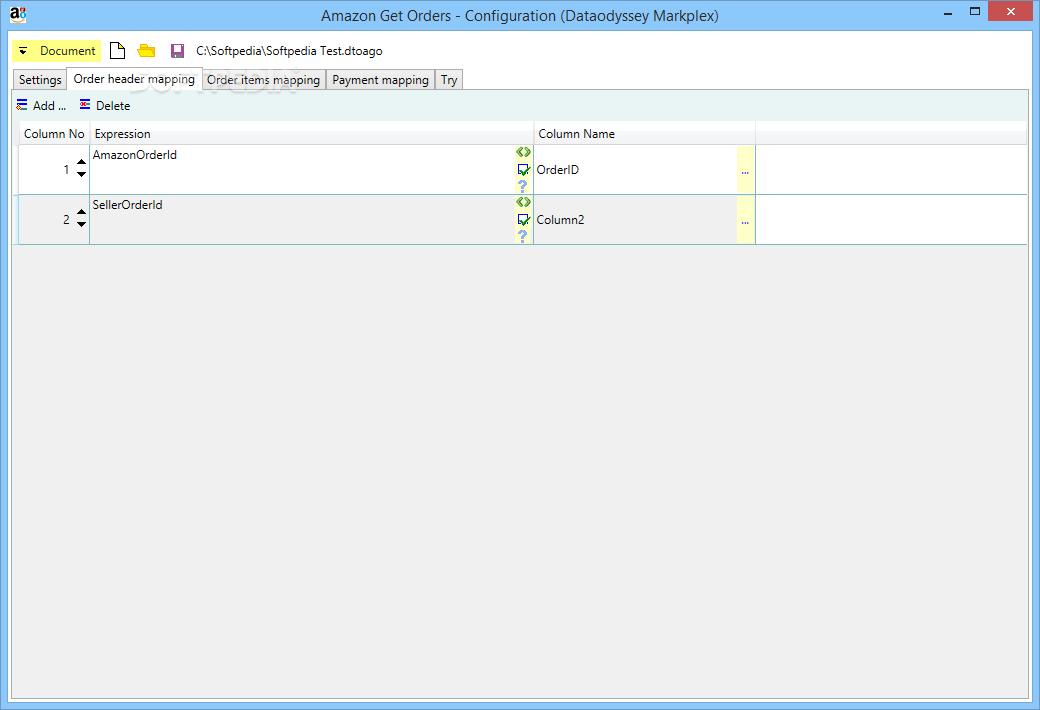1040x710 pixels.
Task: Open ellipsis options for OrderID column
Action: click(746, 171)
